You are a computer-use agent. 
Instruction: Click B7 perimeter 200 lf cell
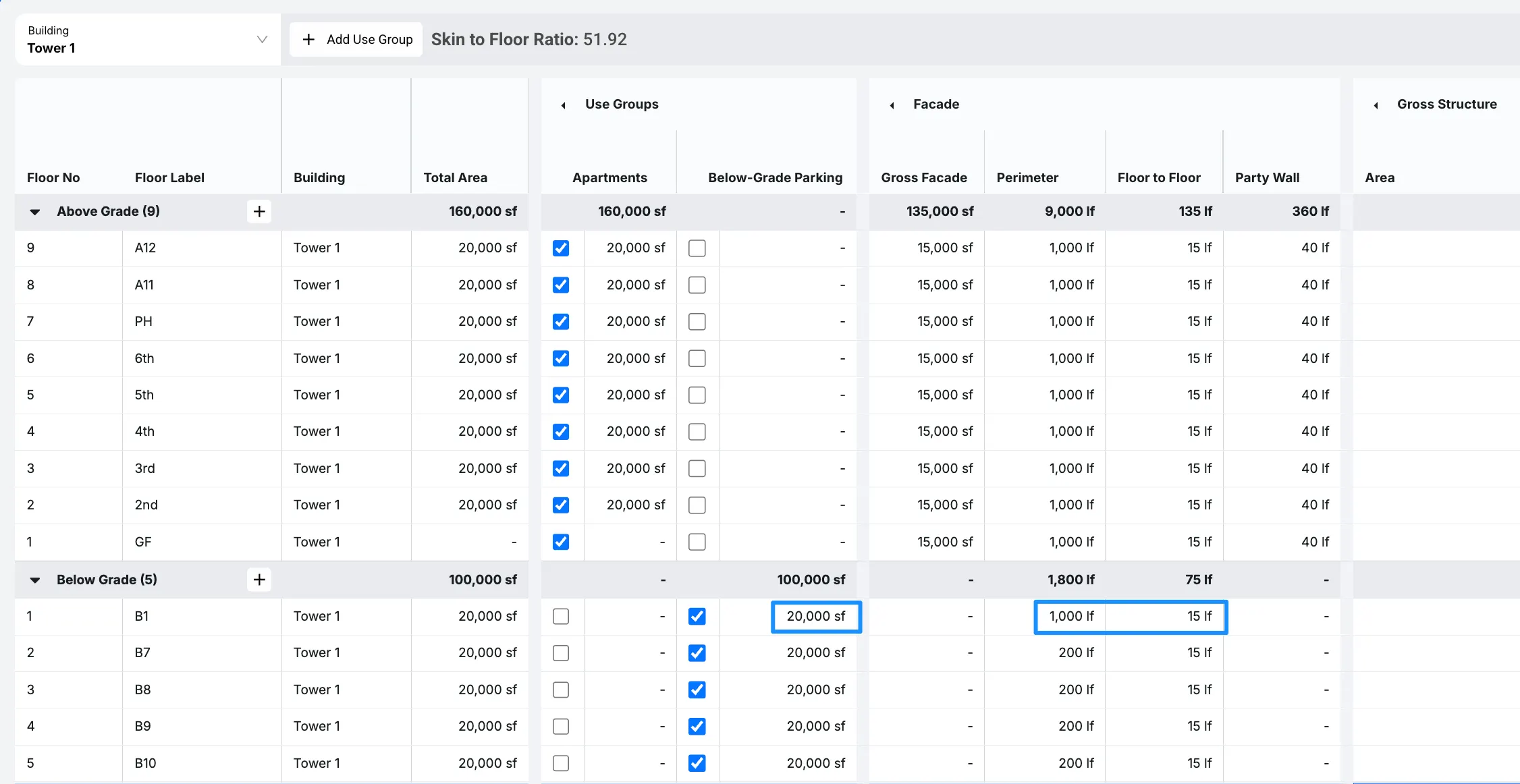click(x=1075, y=653)
